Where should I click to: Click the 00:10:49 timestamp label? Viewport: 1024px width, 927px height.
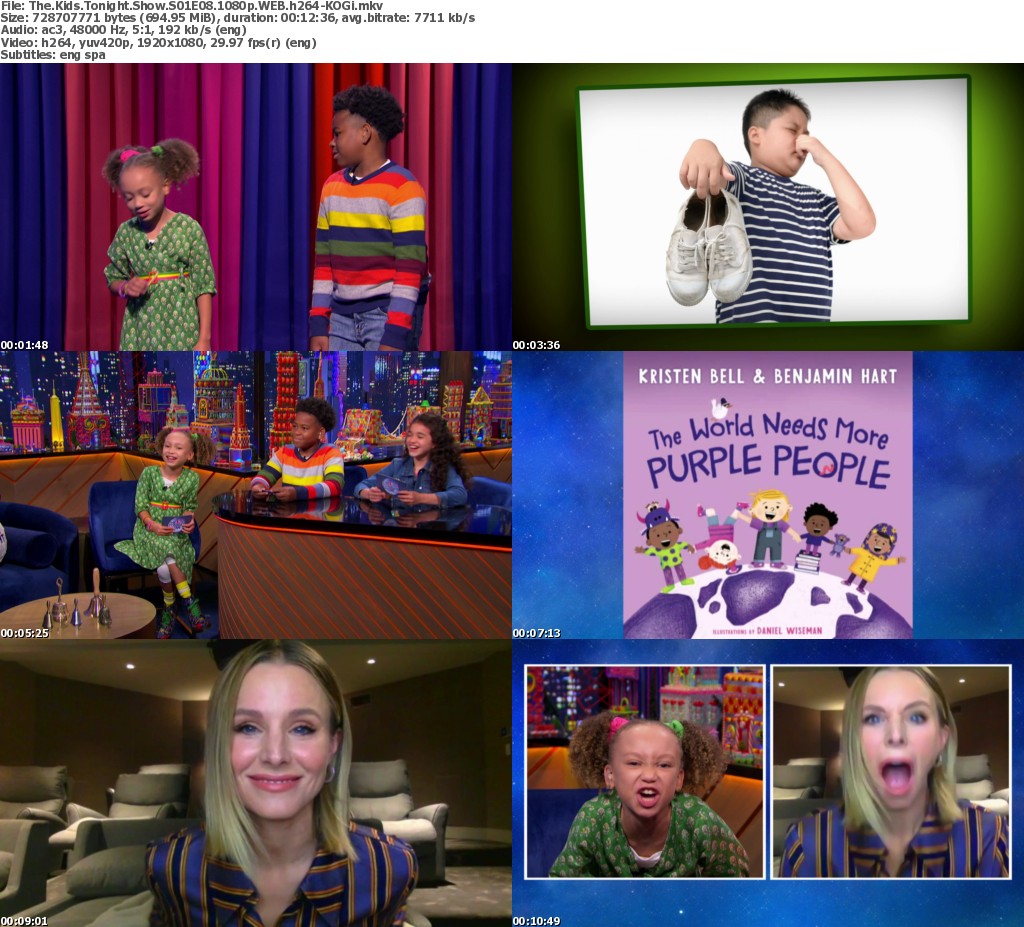537,920
